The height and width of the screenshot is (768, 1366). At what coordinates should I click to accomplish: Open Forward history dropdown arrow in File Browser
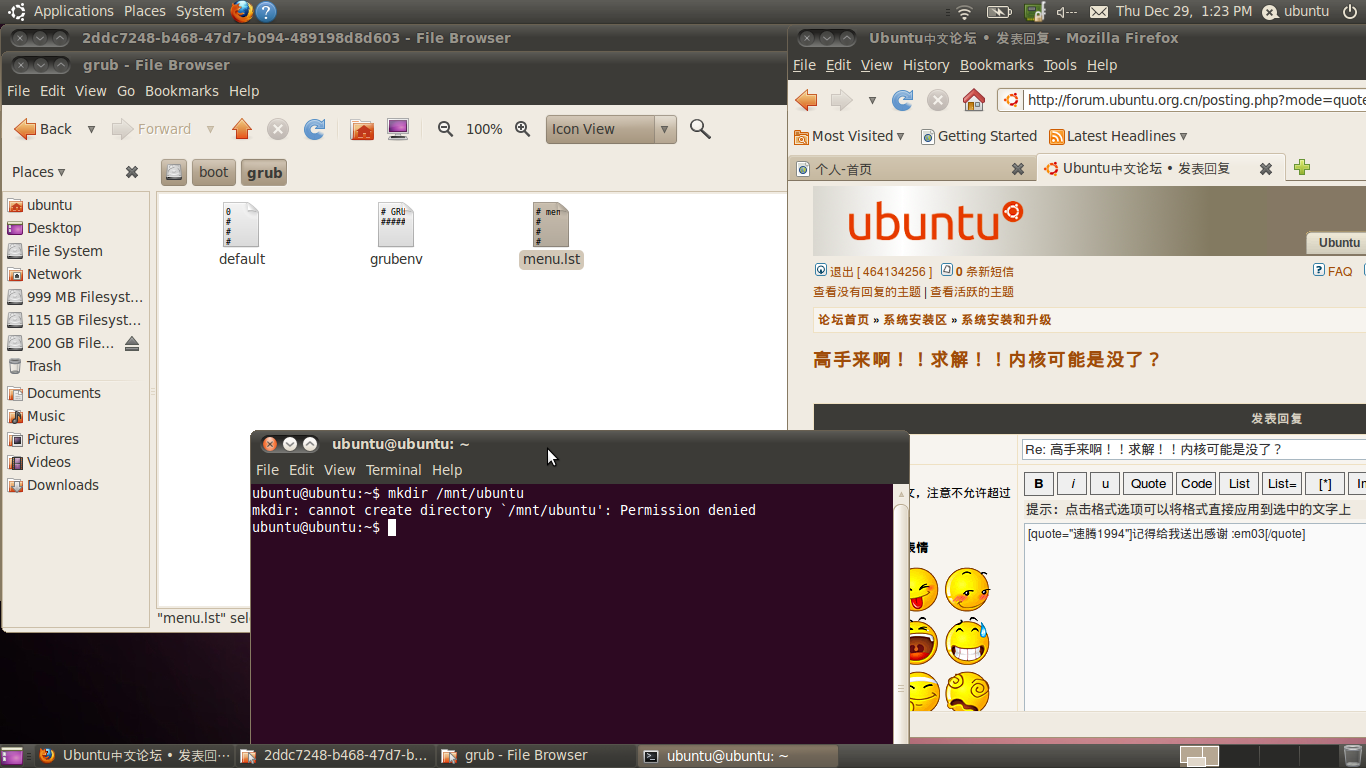click(x=210, y=129)
